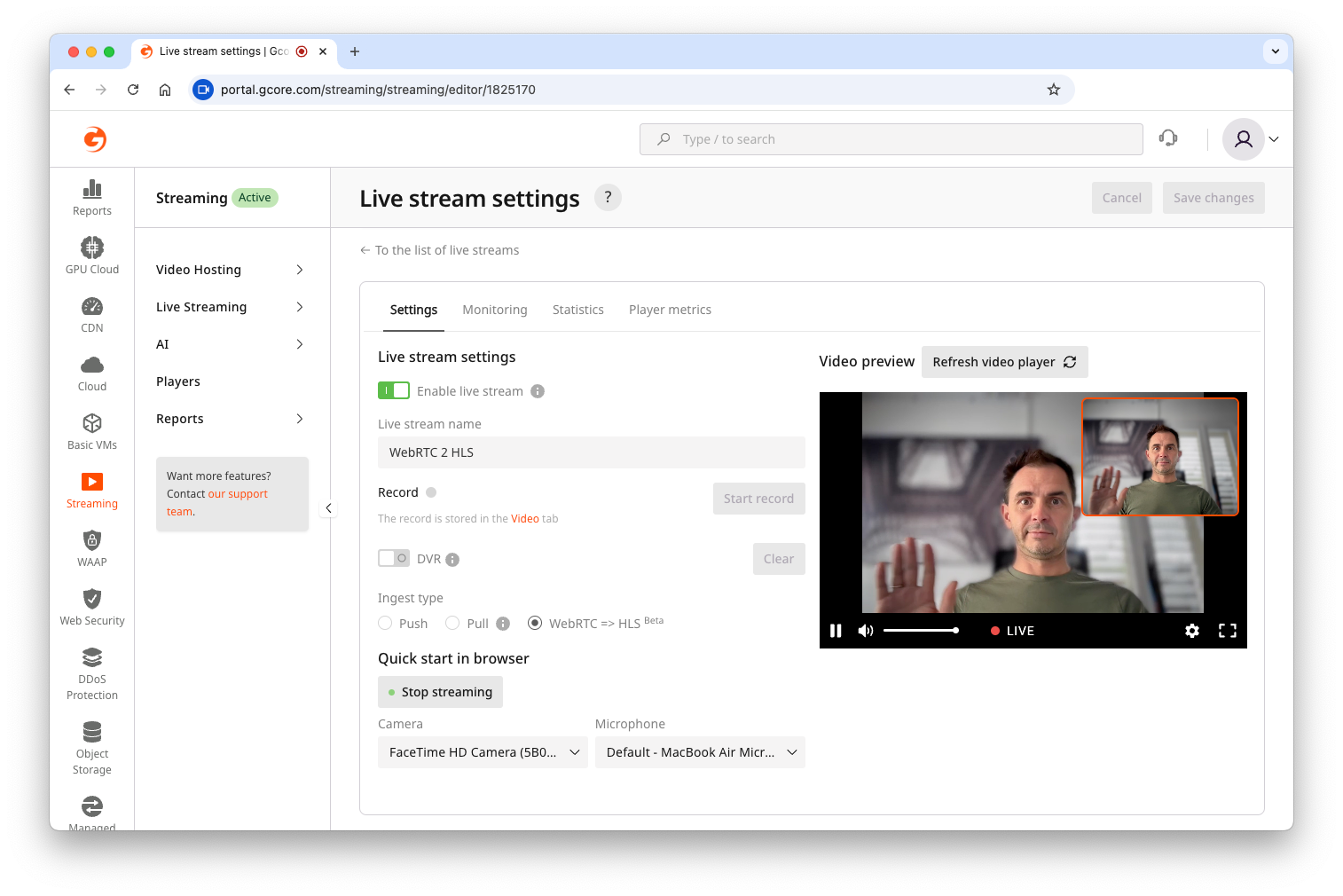Open the Microphone dropdown
This screenshot has height=896, width=1343.
[700, 752]
